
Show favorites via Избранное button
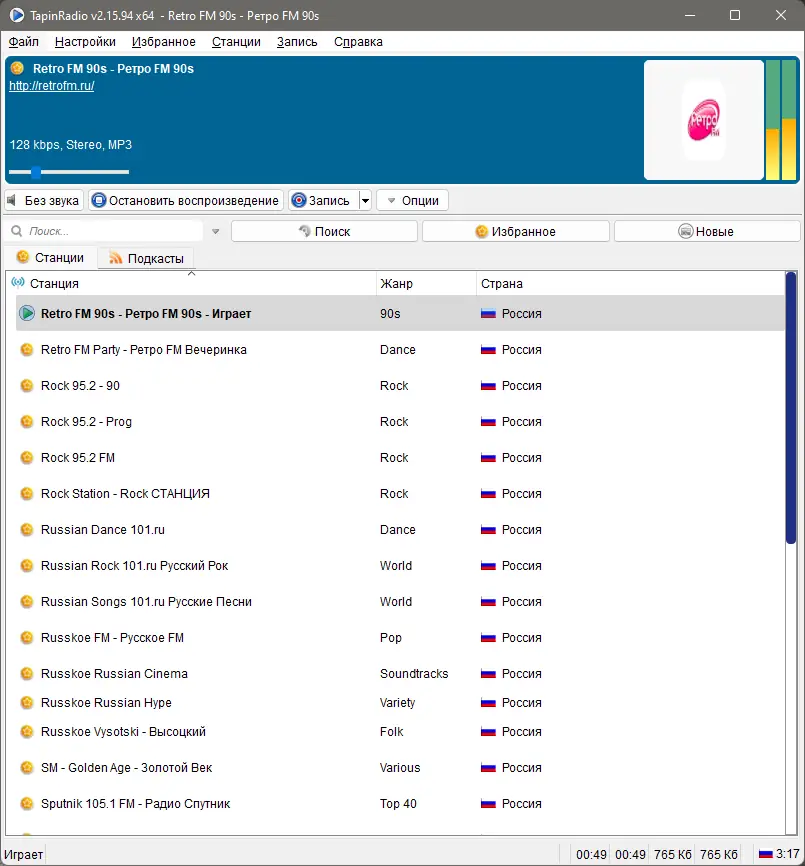tap(516, 231)
